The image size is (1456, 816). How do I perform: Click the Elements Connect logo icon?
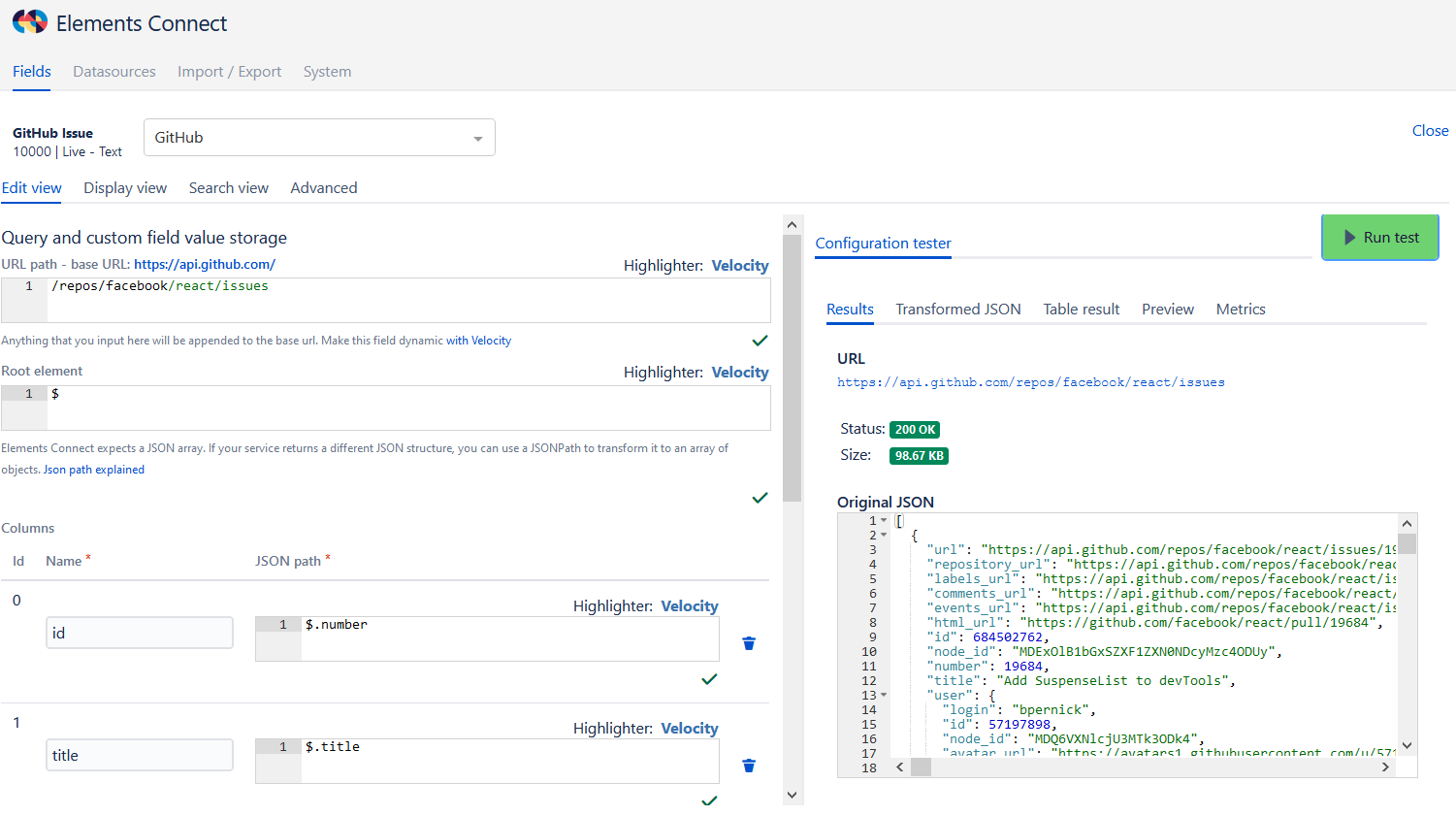tap(30, 22)
